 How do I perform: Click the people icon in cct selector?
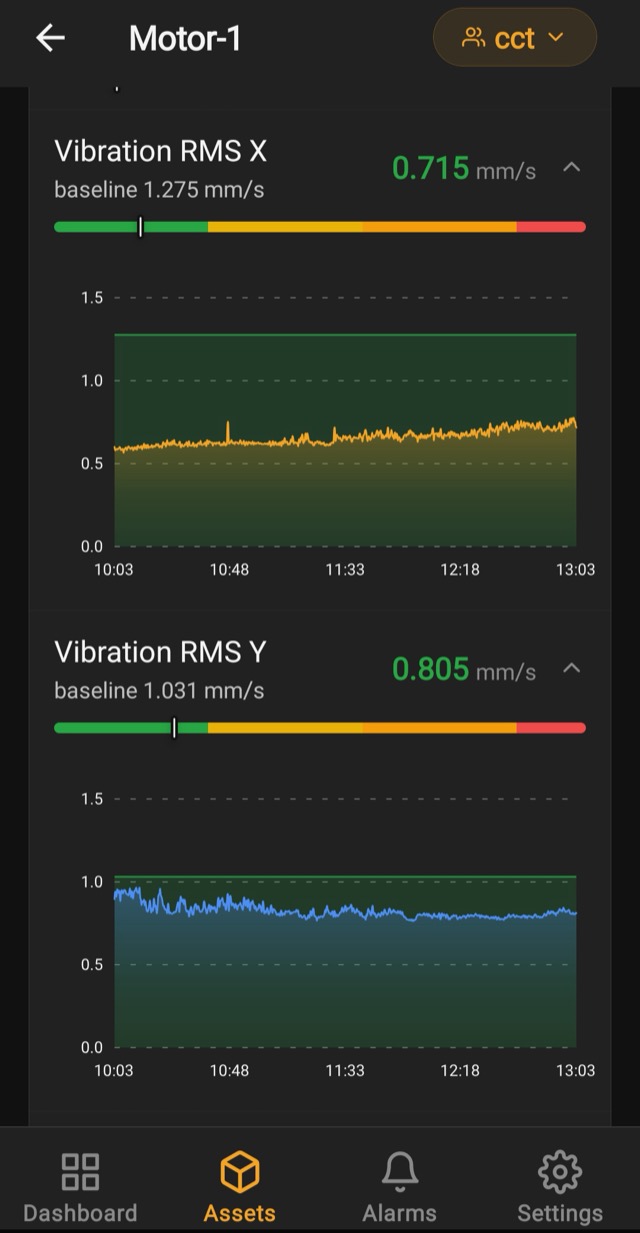click(x=473, y=38)
